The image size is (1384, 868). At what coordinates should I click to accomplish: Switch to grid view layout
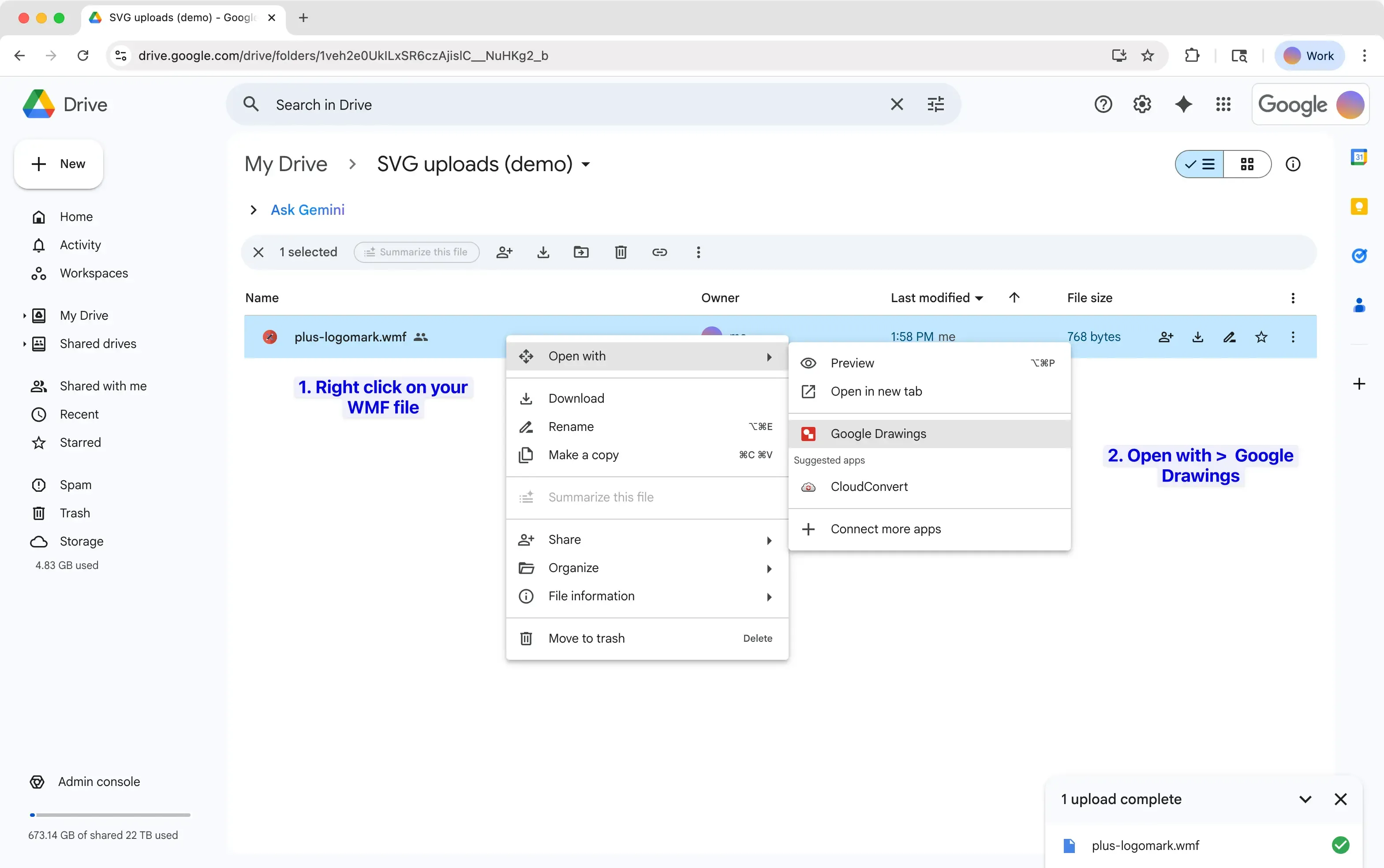click(x=1246, y=164)
